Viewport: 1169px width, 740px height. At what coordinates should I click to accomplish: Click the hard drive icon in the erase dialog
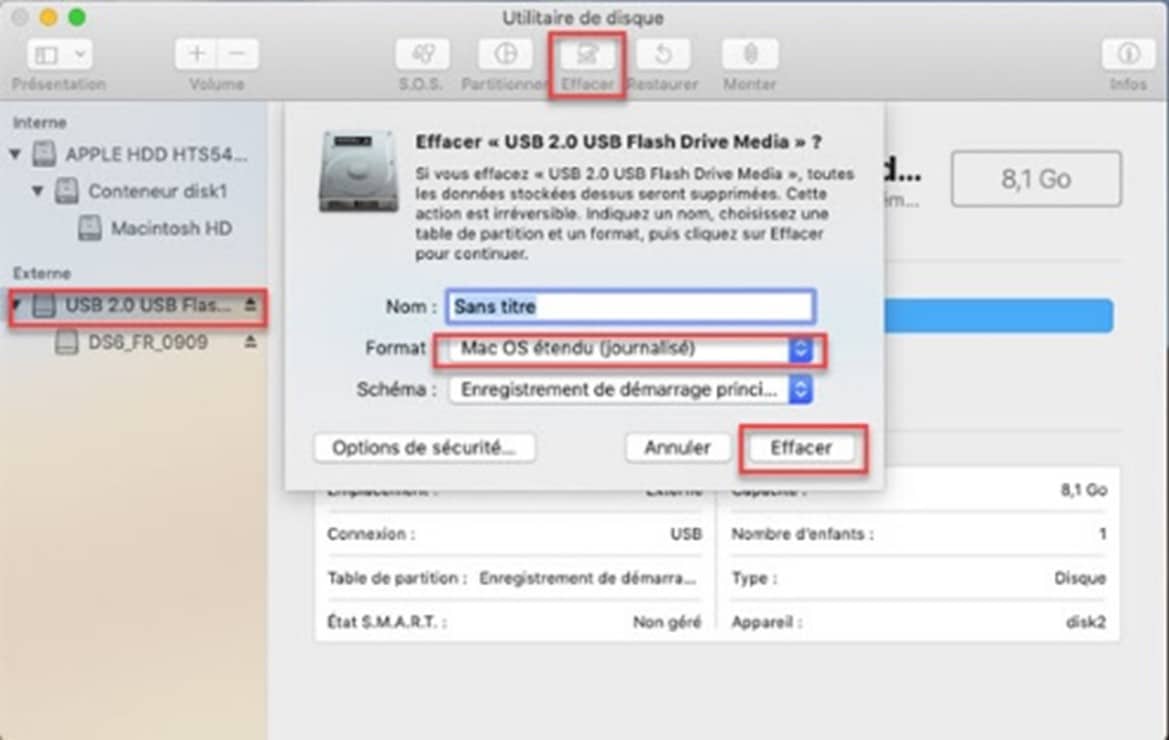point(359,171)
